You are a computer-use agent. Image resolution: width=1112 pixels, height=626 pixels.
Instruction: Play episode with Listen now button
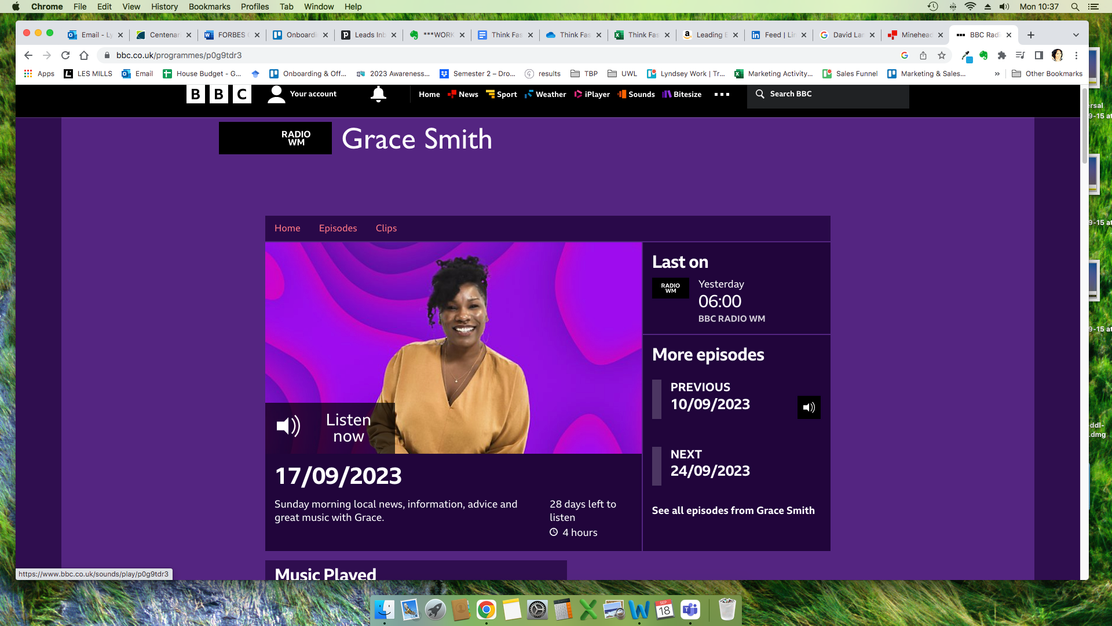330,428
